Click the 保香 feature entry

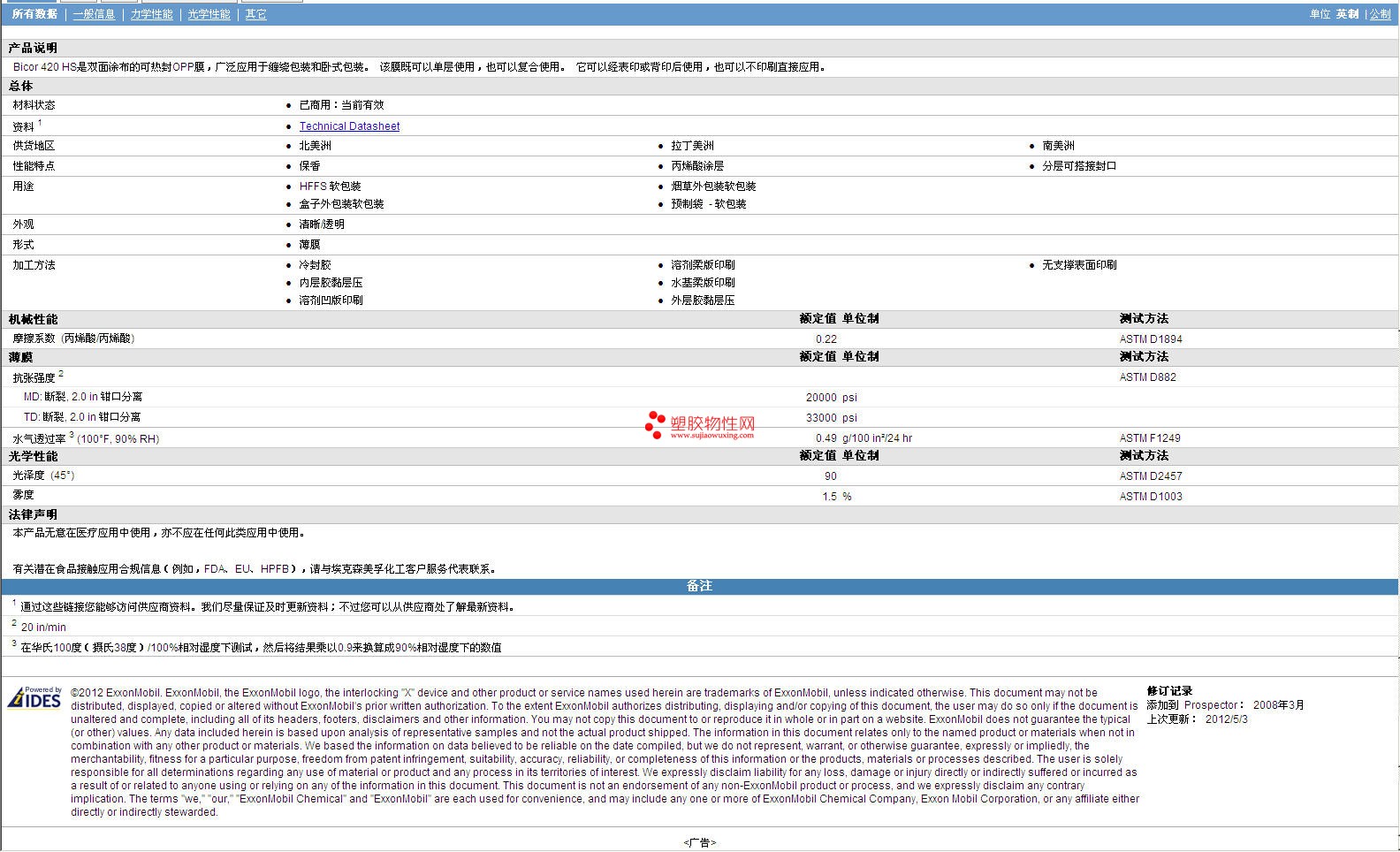(310, 166)
